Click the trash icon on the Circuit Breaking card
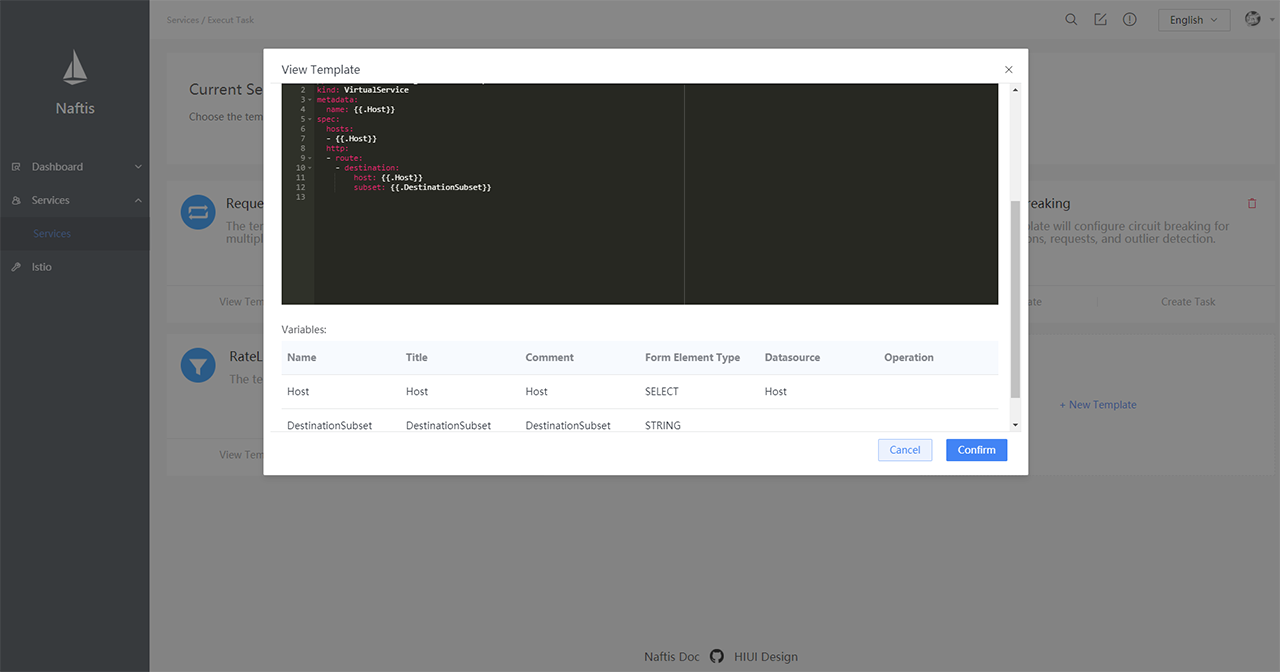This screenshot has height=672, width=1280. coord(1252,202)
